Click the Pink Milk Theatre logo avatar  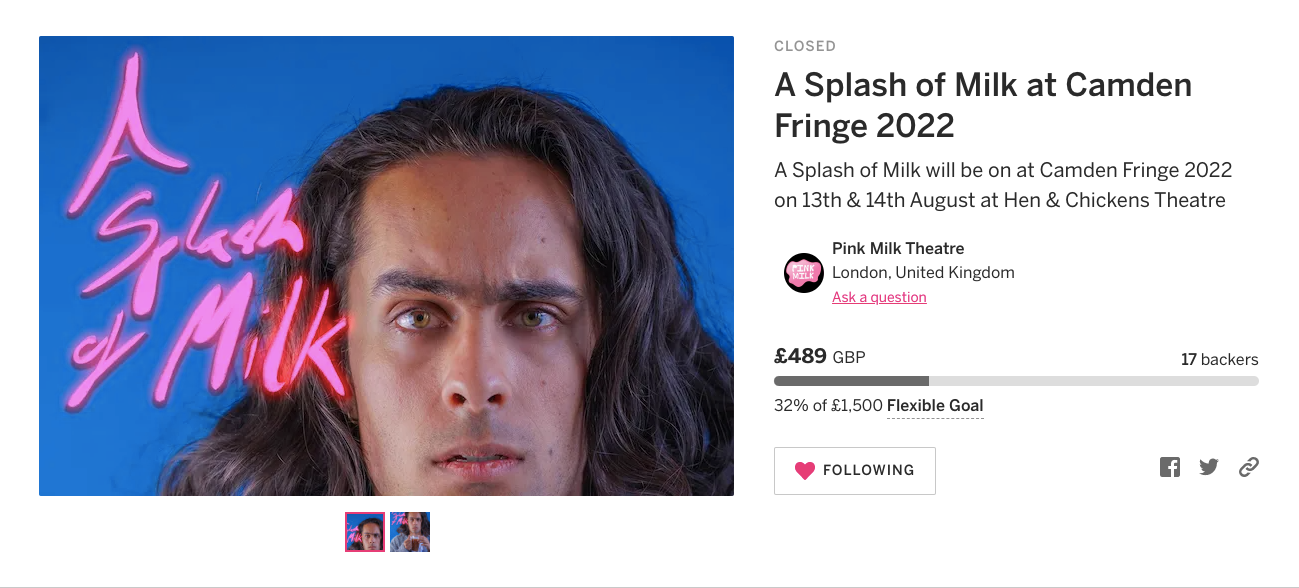[803, 272]
